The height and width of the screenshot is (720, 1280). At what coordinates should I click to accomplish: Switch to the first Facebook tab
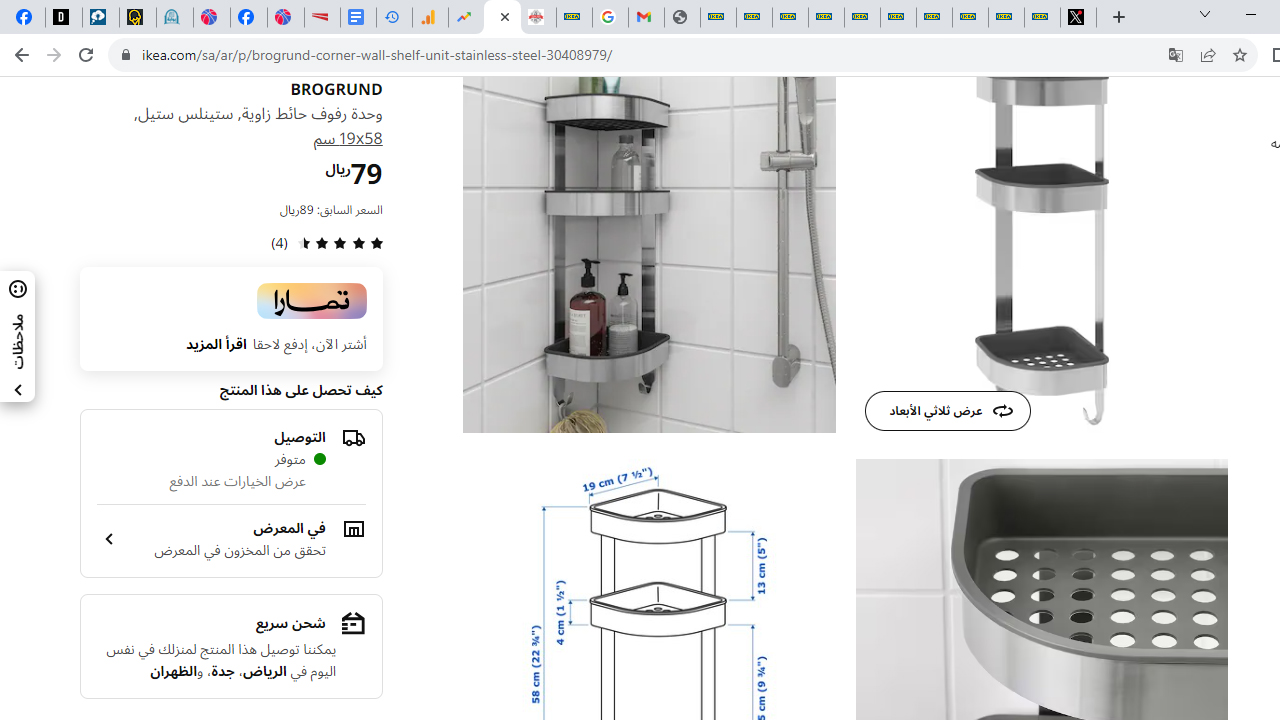pyautogui.click(x=26, y=17)
